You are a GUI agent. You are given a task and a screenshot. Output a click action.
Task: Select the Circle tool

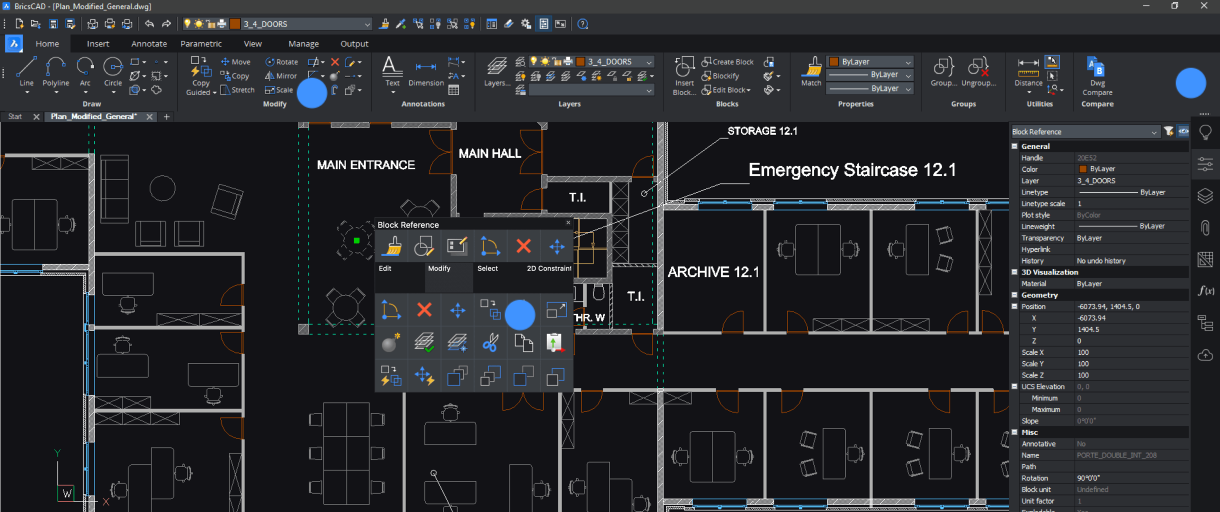pos(113,71)
